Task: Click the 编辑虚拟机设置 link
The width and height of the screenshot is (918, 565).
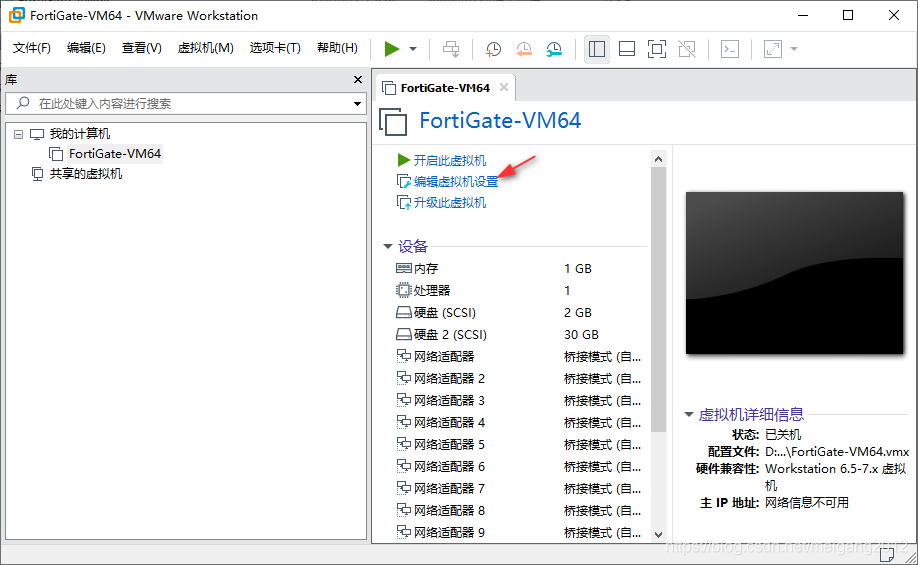Action: (x=455, y=182)
